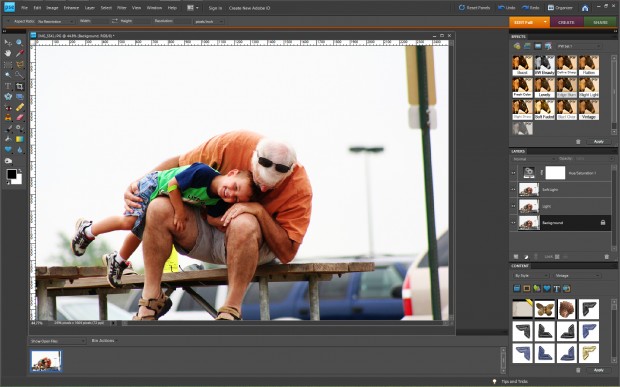Select the Straighten tool
This screenshot has width=620, height=387.
coord(19,96)
